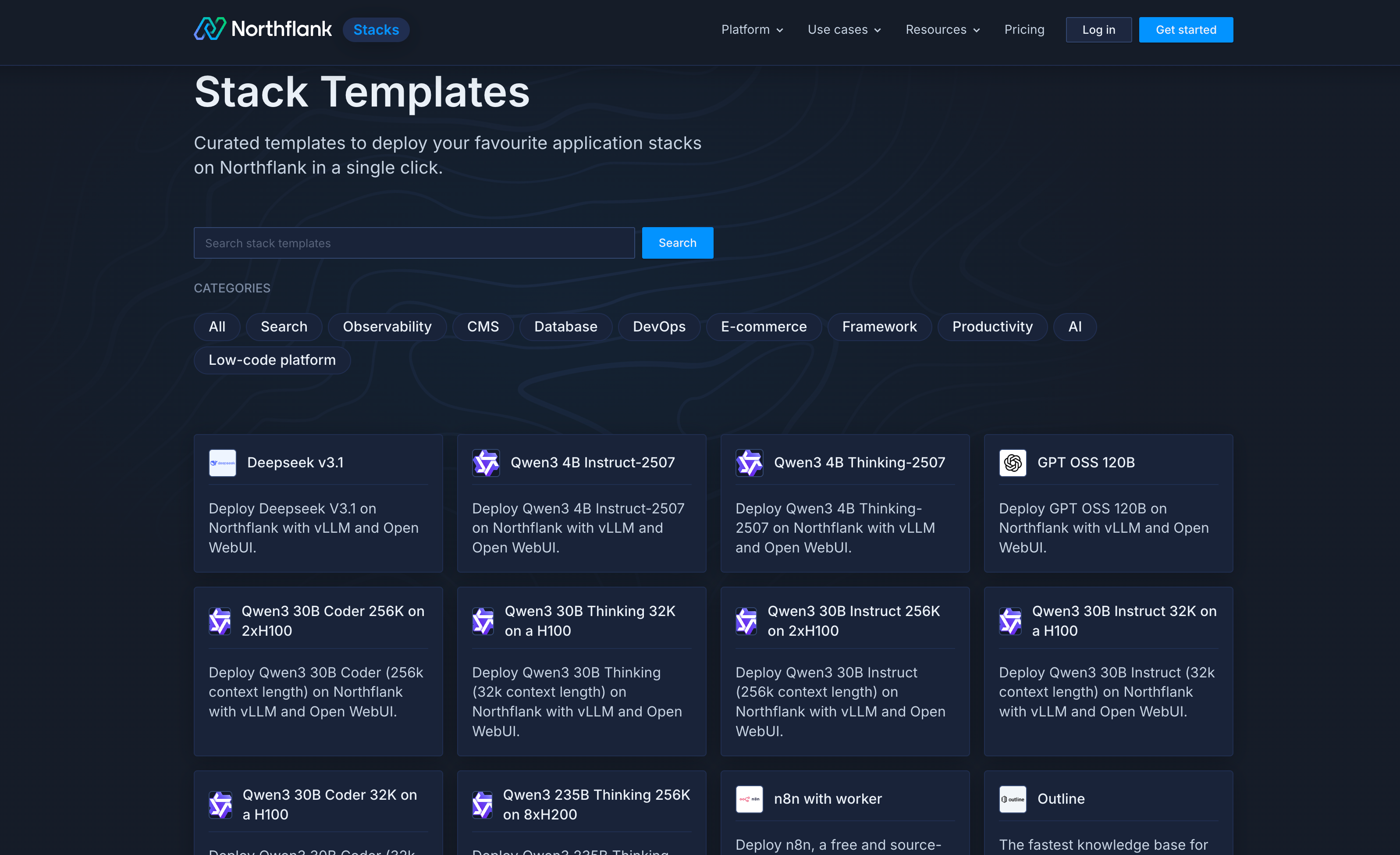Click the CATEGORIES label
Viewport: 1400px width, 855px height.
[232, 288]
